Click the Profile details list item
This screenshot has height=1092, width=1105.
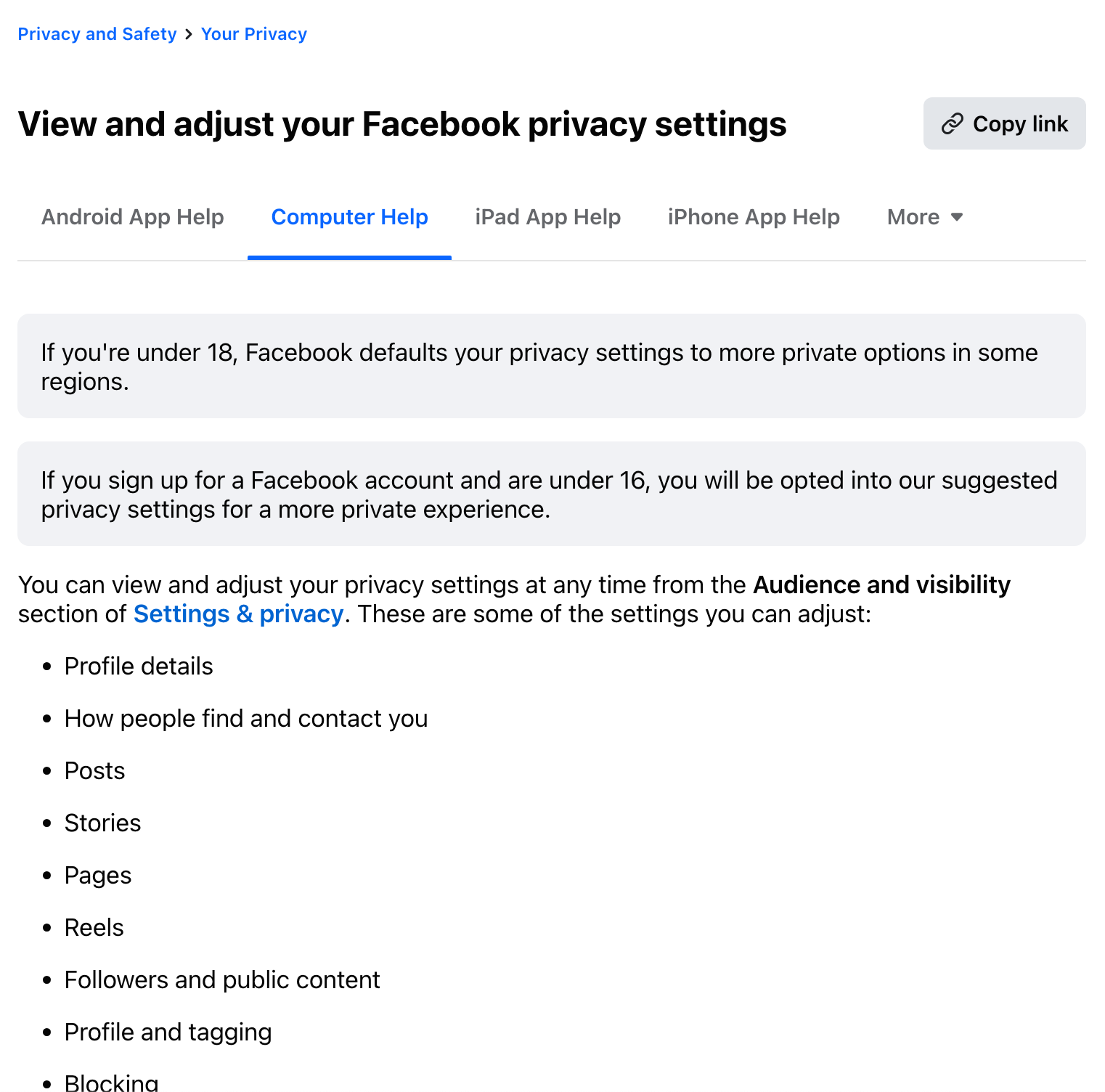pyautogui.click(x=139, y=667)
